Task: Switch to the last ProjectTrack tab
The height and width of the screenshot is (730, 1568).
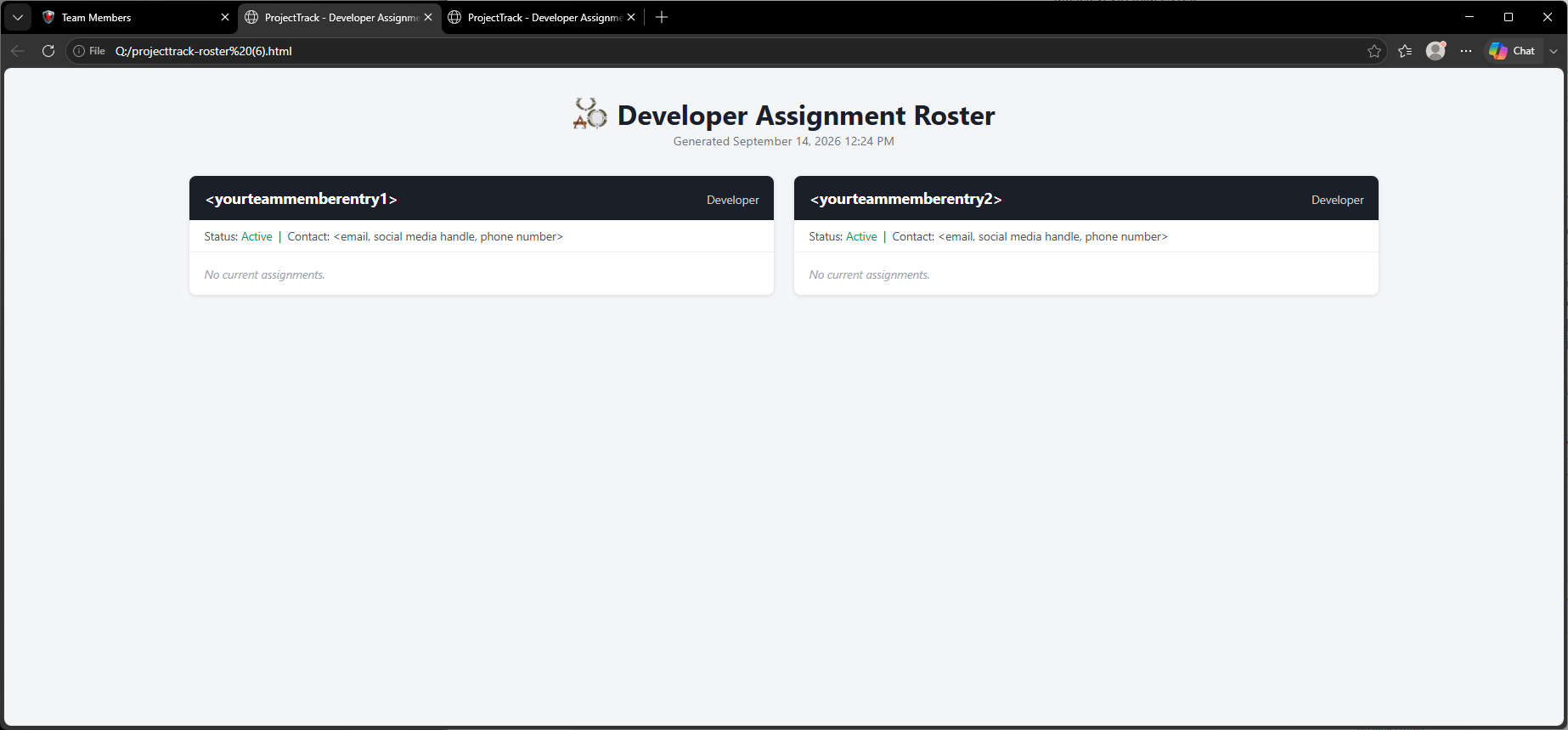Action: click(x=542, y=17)
